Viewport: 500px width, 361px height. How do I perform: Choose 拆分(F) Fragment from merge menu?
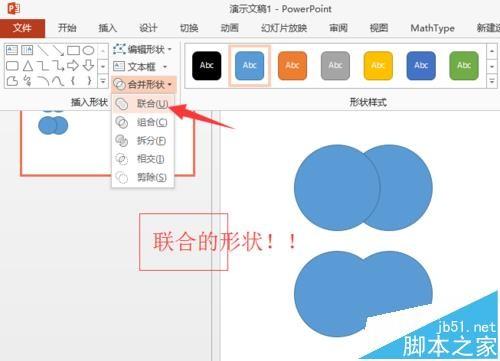(143, 141)
